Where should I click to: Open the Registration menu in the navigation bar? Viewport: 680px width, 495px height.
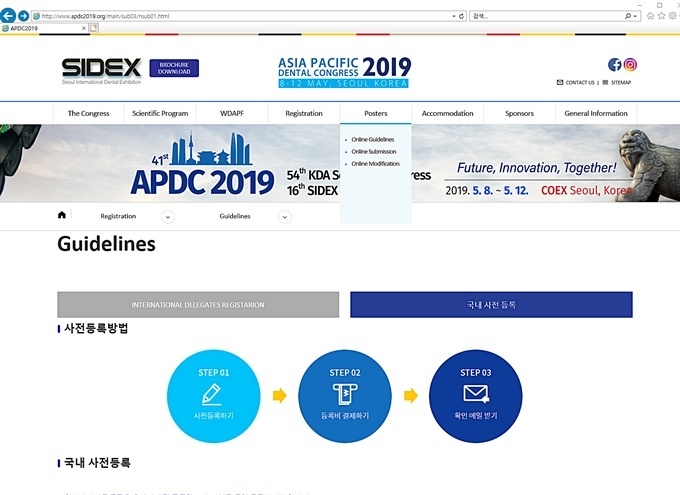(x=304, y=113)
